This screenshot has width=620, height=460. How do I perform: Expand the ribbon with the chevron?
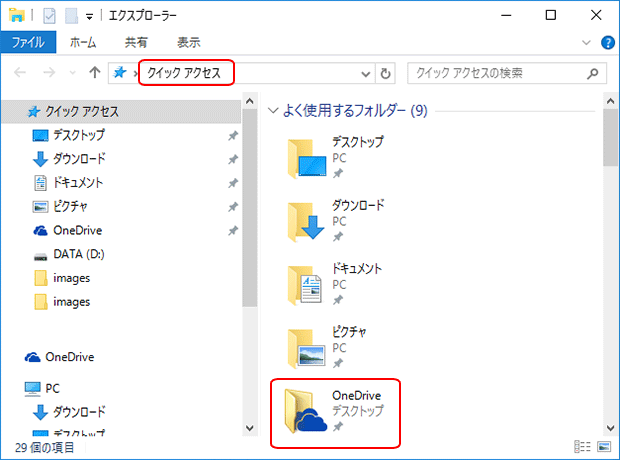(x=586, y=42)
